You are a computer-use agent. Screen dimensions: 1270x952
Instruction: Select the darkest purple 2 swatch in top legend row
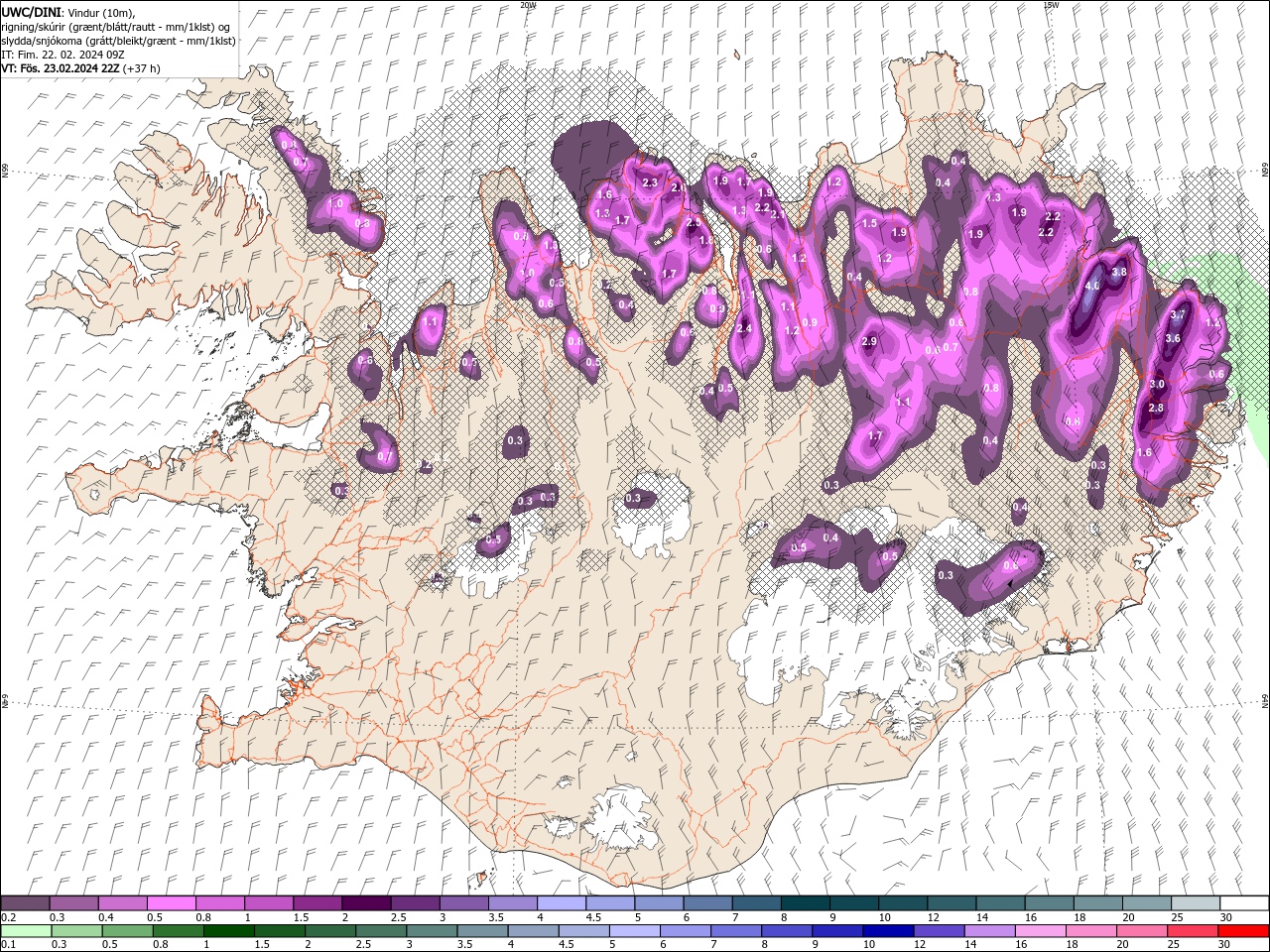click(366, 903)
